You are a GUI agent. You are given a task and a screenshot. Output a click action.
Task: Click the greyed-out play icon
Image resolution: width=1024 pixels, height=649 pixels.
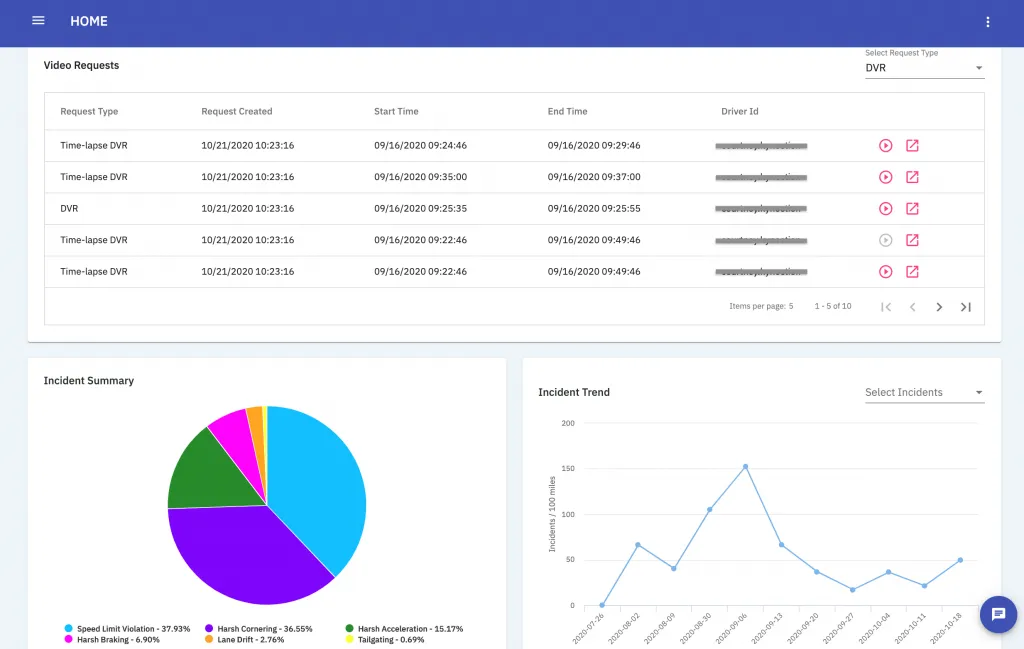click(x=886, y=240)
